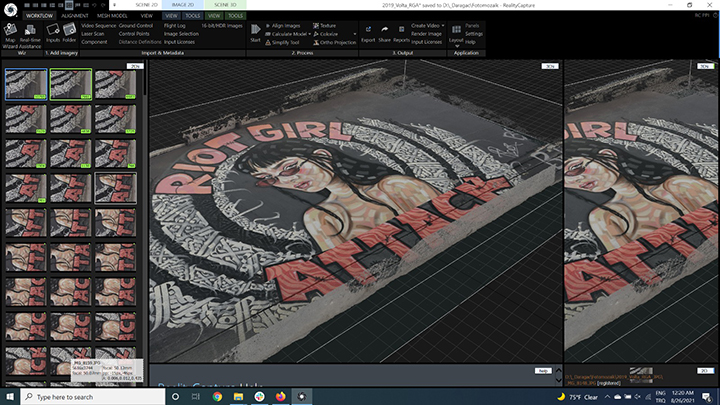Open the main VIEW ribbon tab
The image size is (720, 405).
[x=146, y=16]
